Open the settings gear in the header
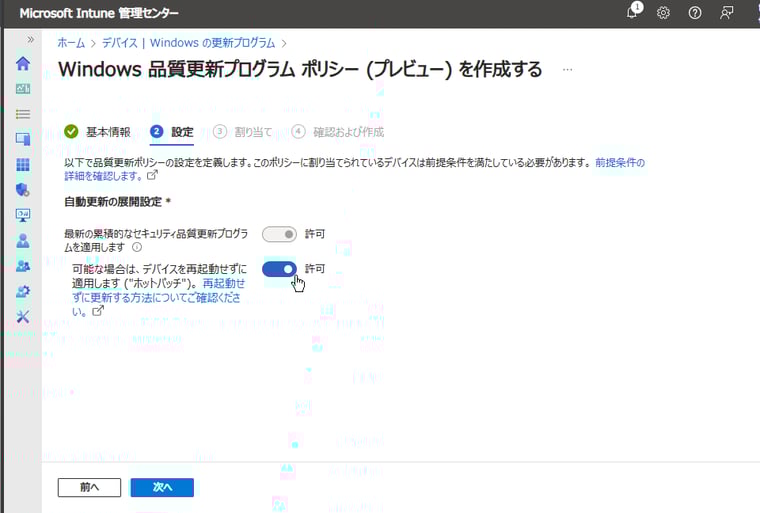 point(663,13)
